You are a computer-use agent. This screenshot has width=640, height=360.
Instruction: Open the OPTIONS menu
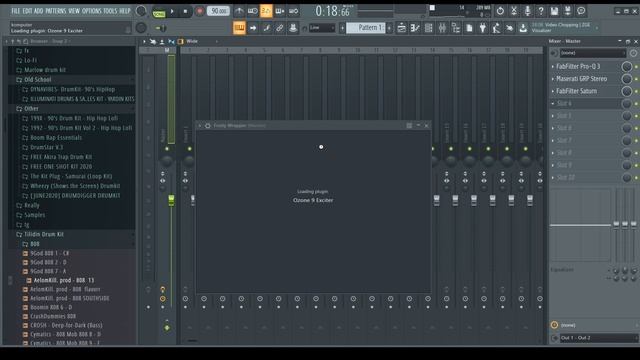(91, 11)
